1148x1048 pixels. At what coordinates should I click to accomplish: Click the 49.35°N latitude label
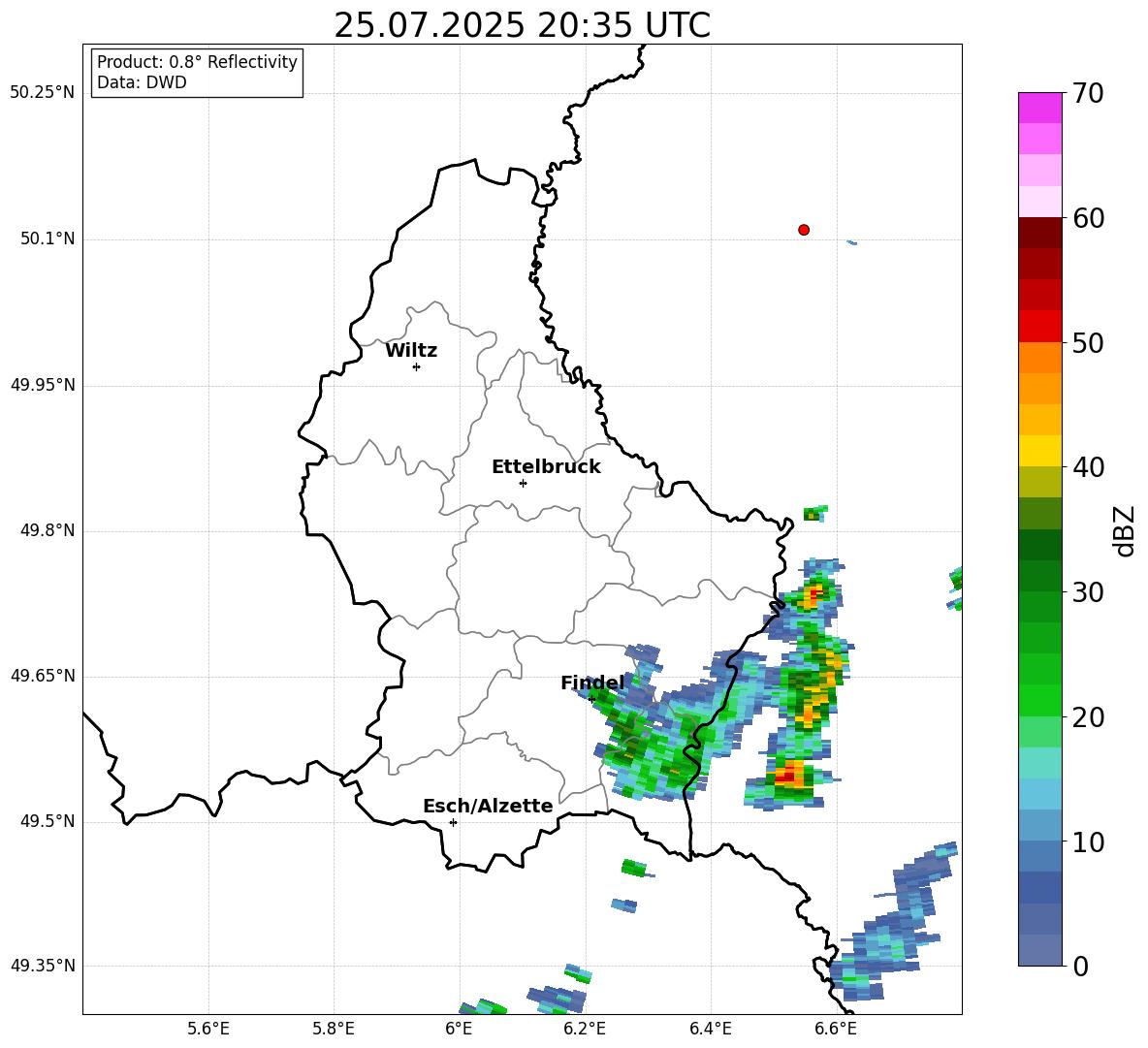[43, 966]
